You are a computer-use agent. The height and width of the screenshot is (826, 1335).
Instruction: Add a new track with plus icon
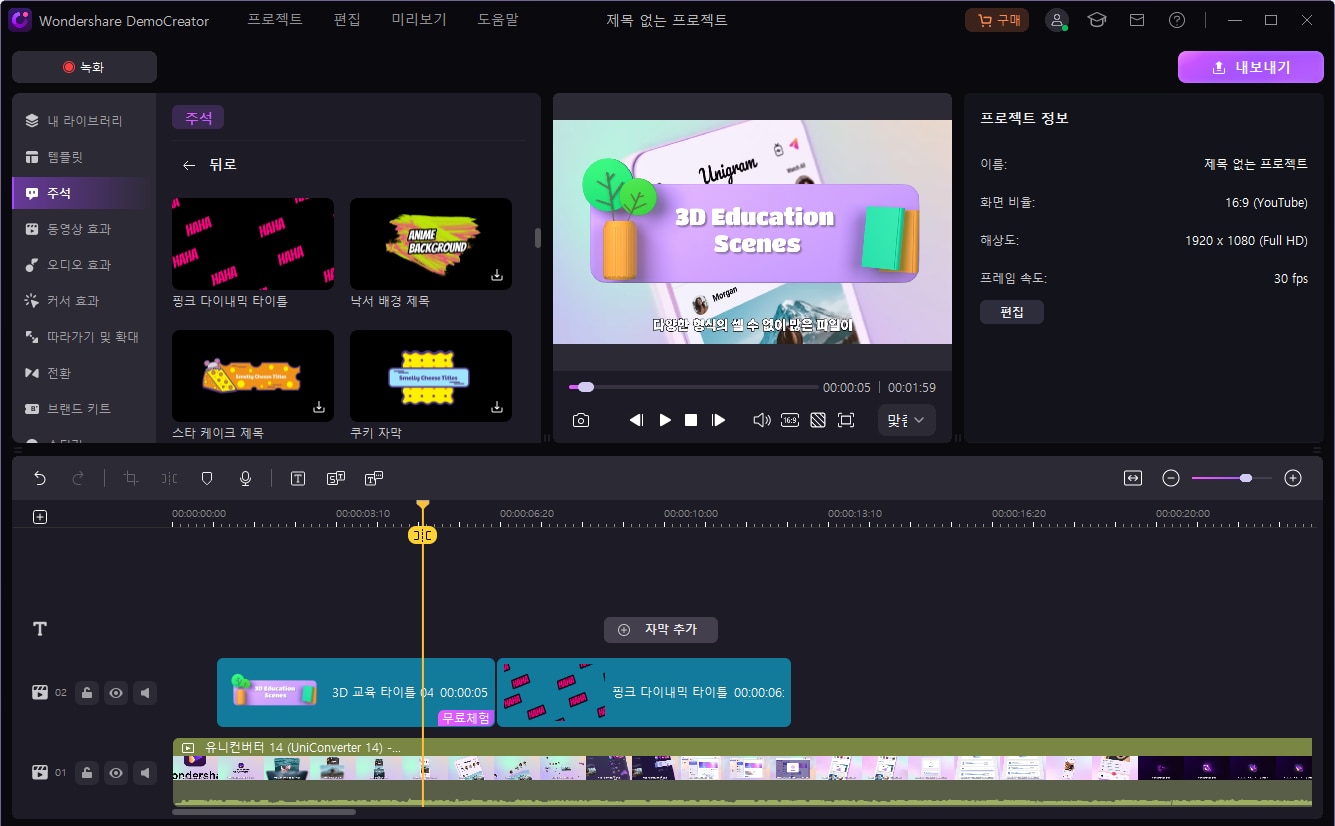[x=40, y=517]
